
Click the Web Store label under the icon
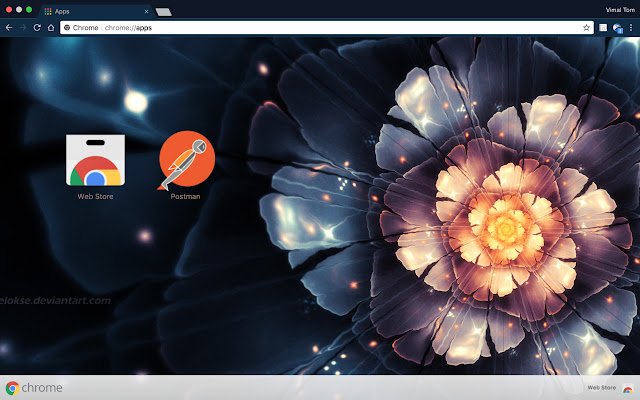(96, 196)
